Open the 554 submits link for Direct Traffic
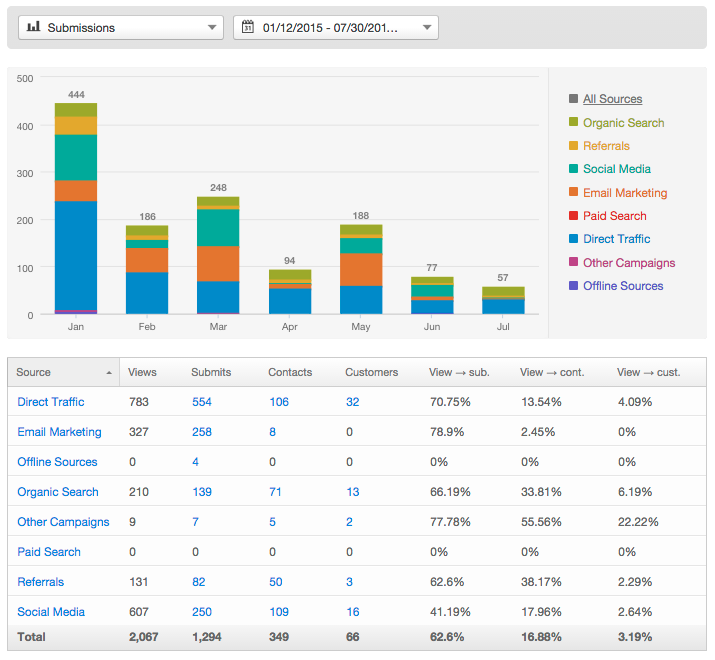This screenshot has width=715, height=660. click(203, 402)
